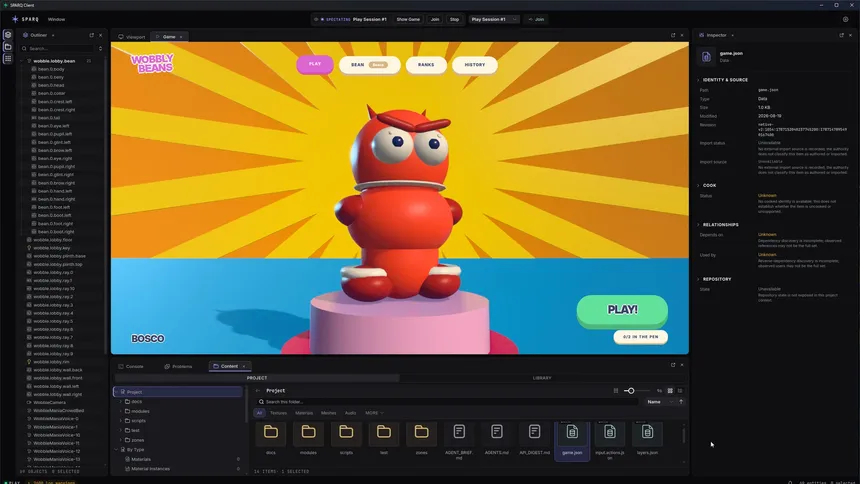860x484 pixels.
Task: Select the layers icon in left sidebar
Action: pos(8,35)
